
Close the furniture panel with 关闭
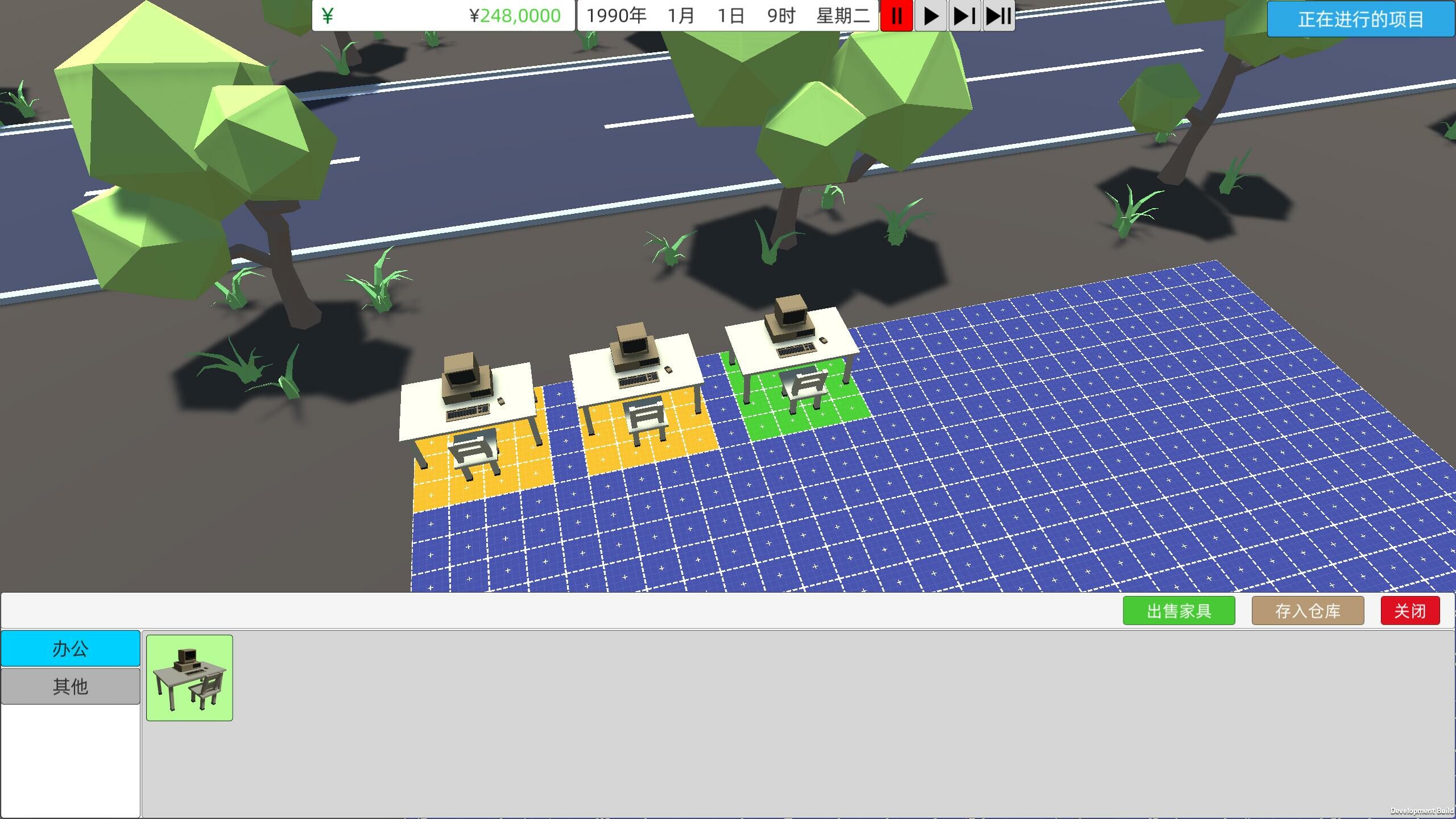1410,610
